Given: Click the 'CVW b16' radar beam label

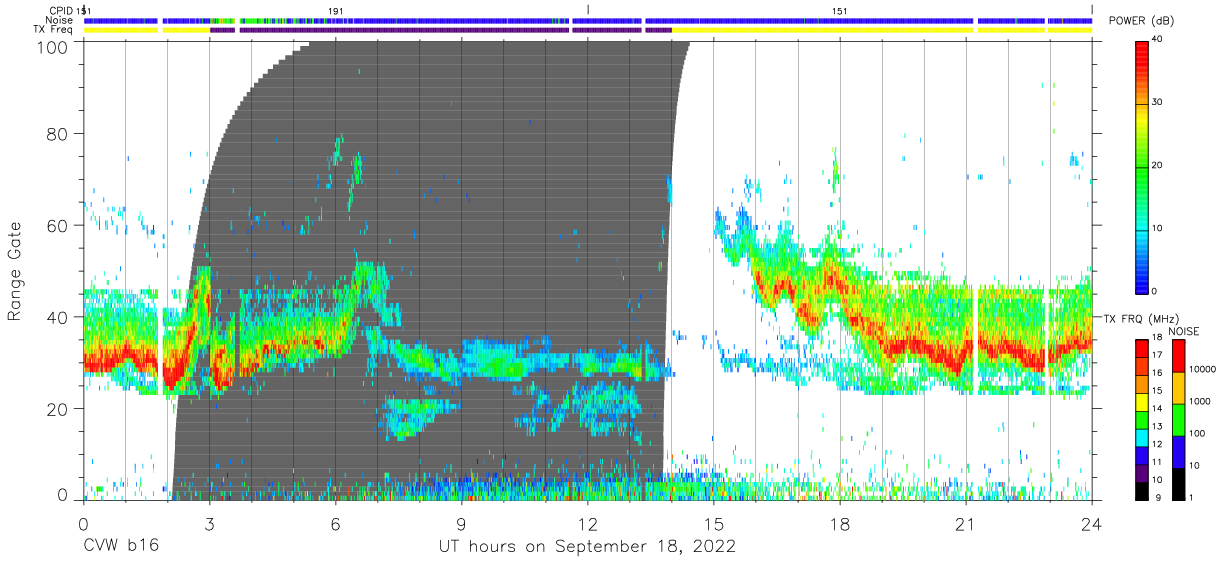Looking at the screenshot, I should [121, 547].
